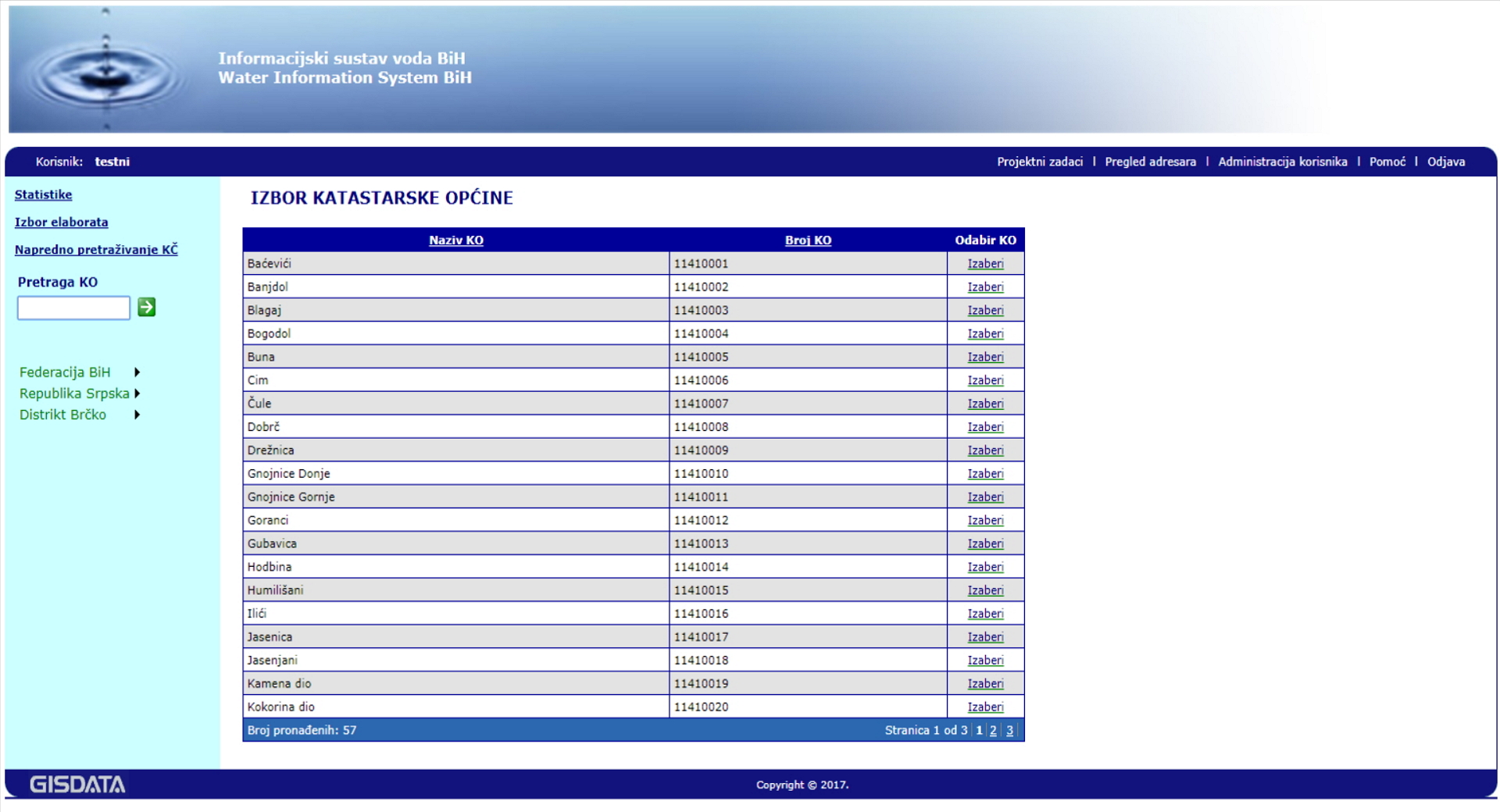
Task: Log out via the Odjava link
Action: tap(1445, 162)
